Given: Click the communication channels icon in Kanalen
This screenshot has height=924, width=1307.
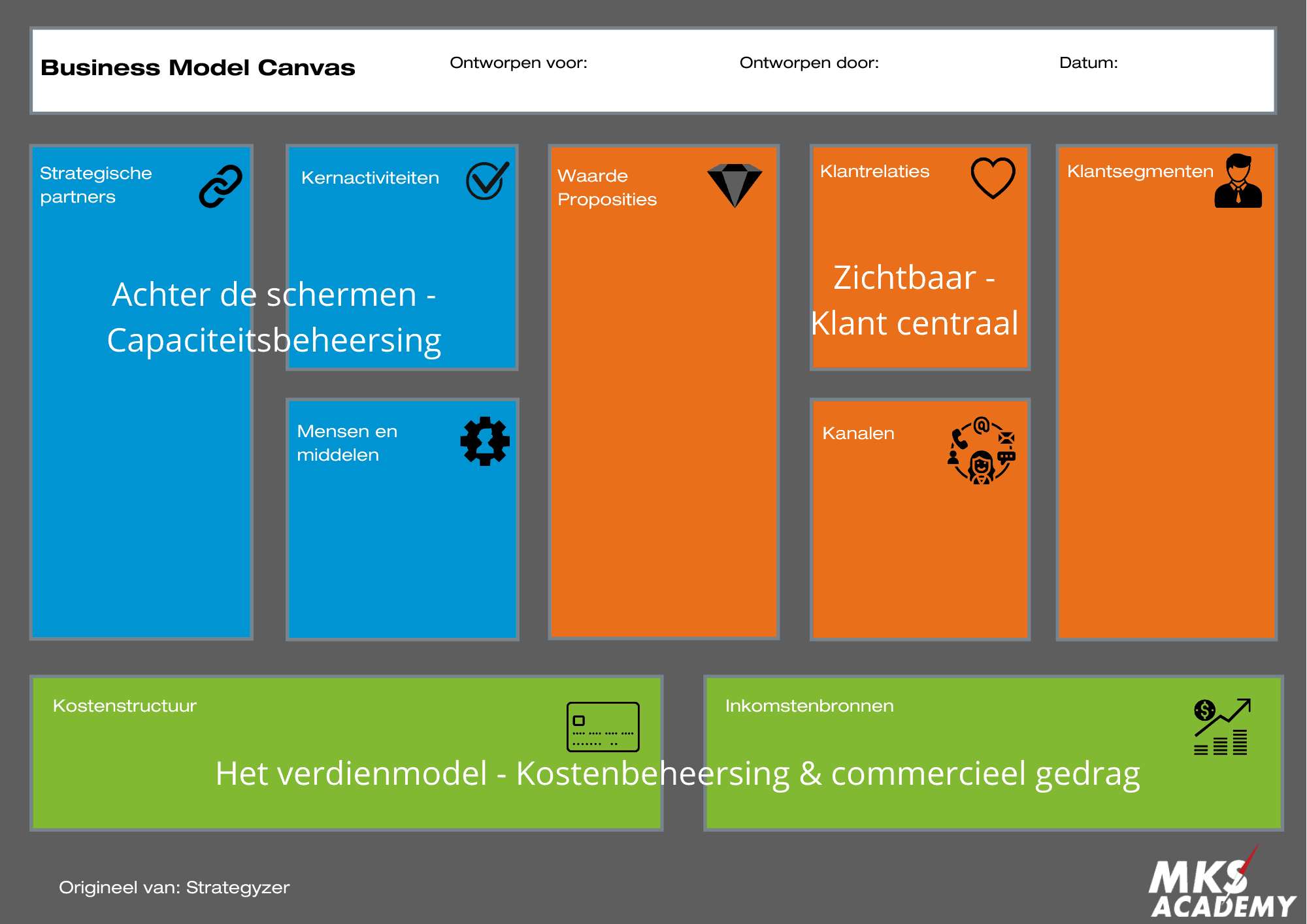Looking at the screenshot, I should [982, 450].
